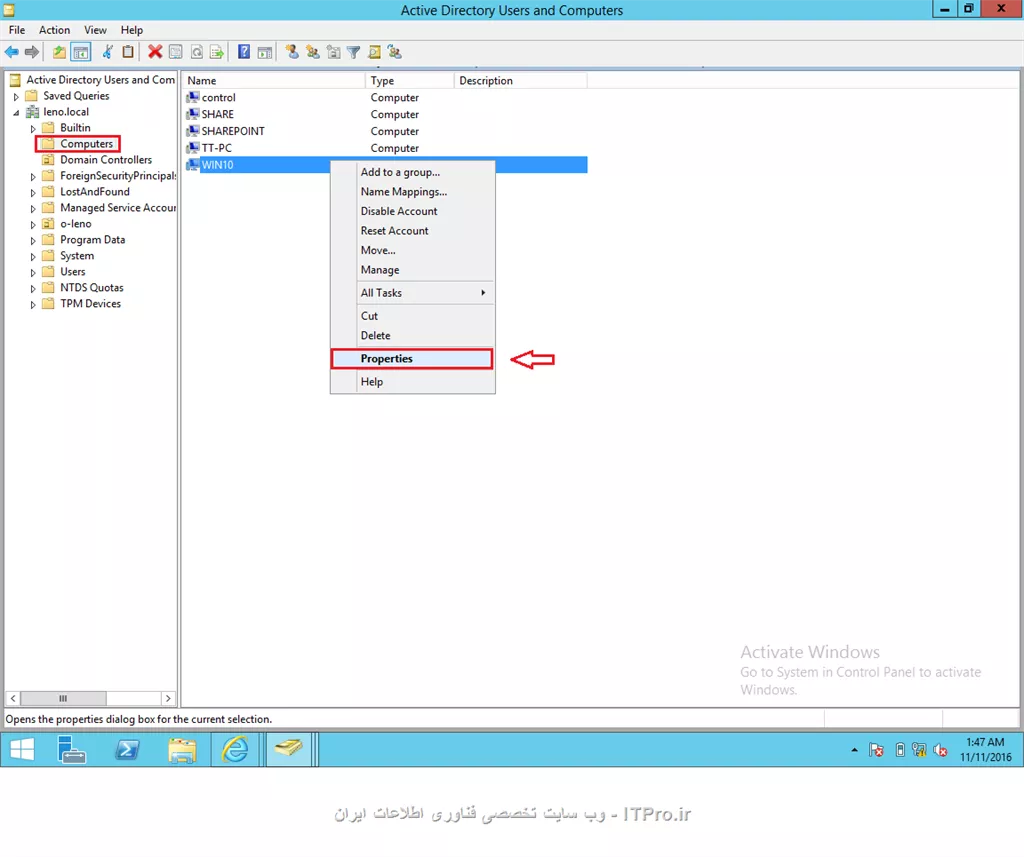Expand the System container
Screen dimensions: 1024x857
coord(33,257)
